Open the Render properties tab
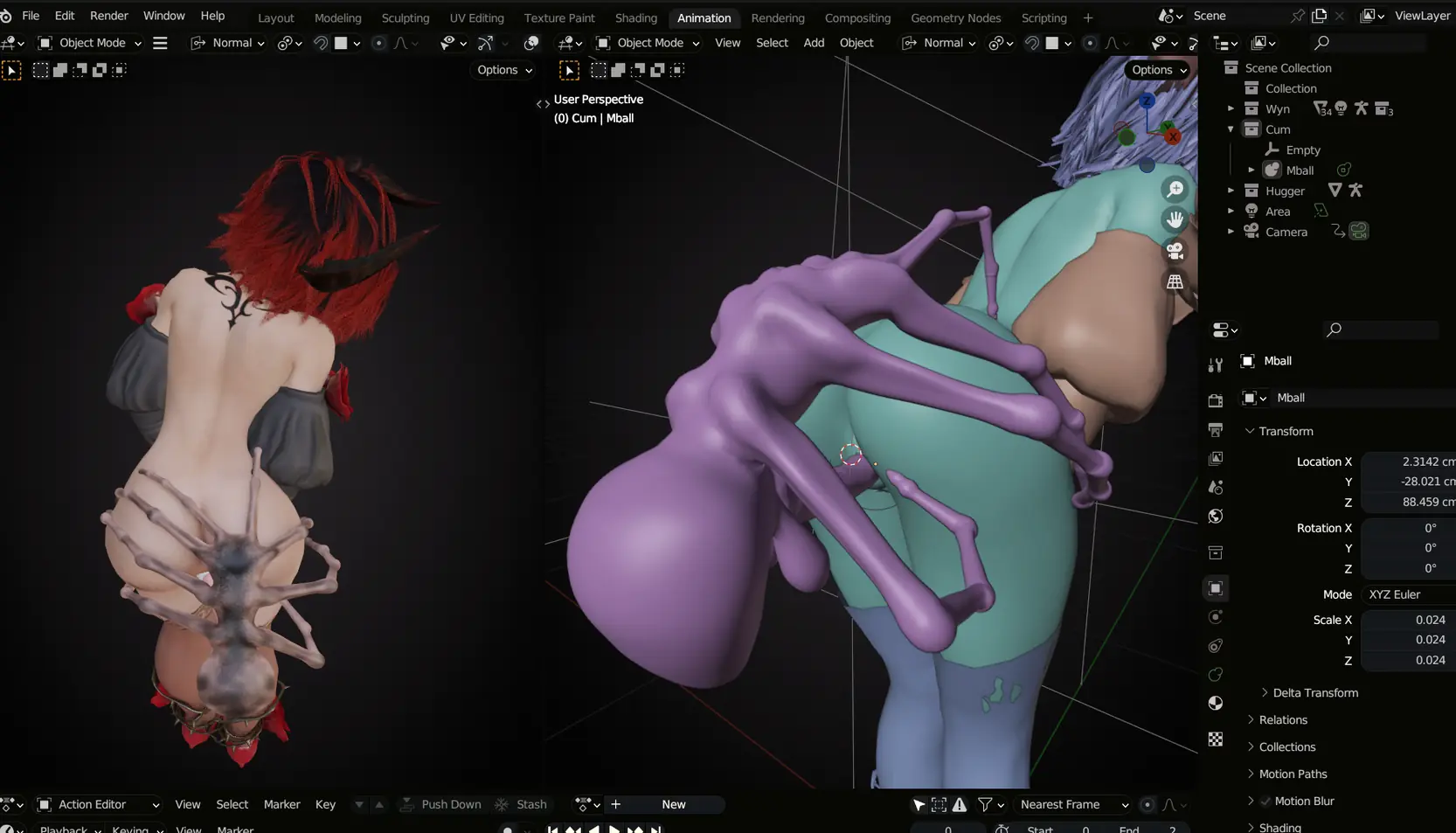Viewport: 1456px width, 833px height. click(1216, 400)
